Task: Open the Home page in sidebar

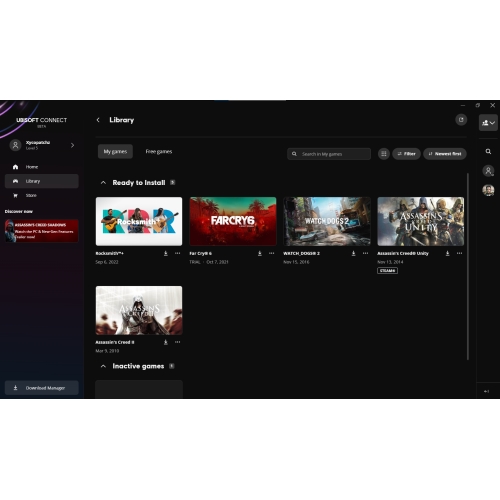Action: [42, 167]
